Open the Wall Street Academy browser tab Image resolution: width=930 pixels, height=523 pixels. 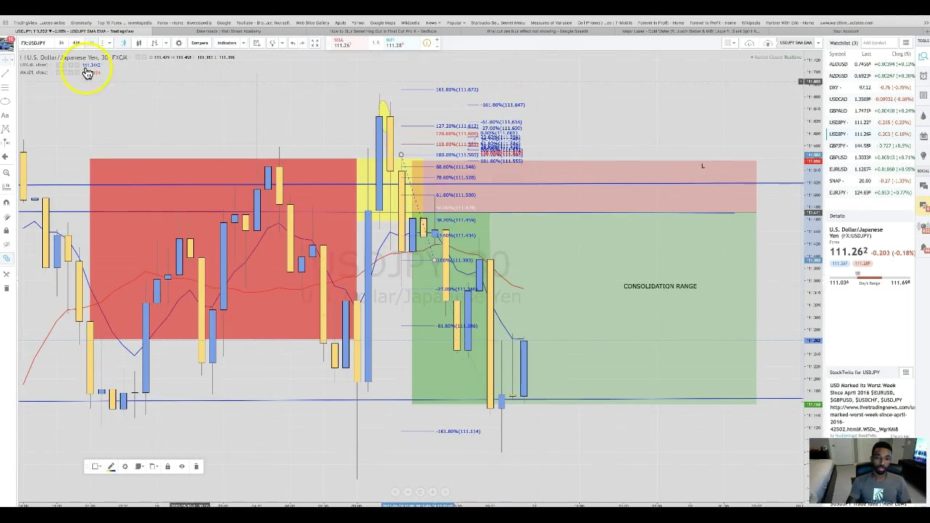click(x=231, y=32)
